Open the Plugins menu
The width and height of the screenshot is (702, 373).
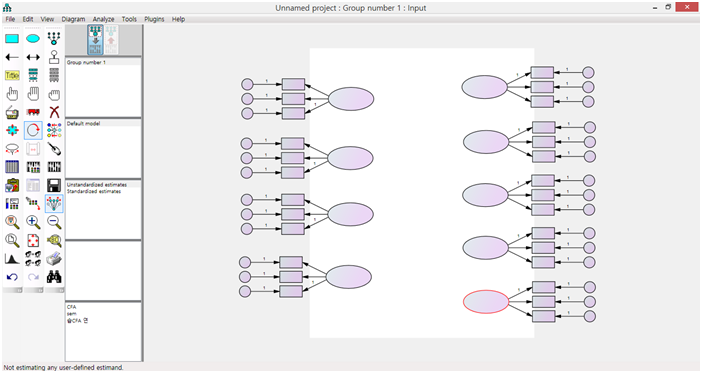click(x=154, y=19)
